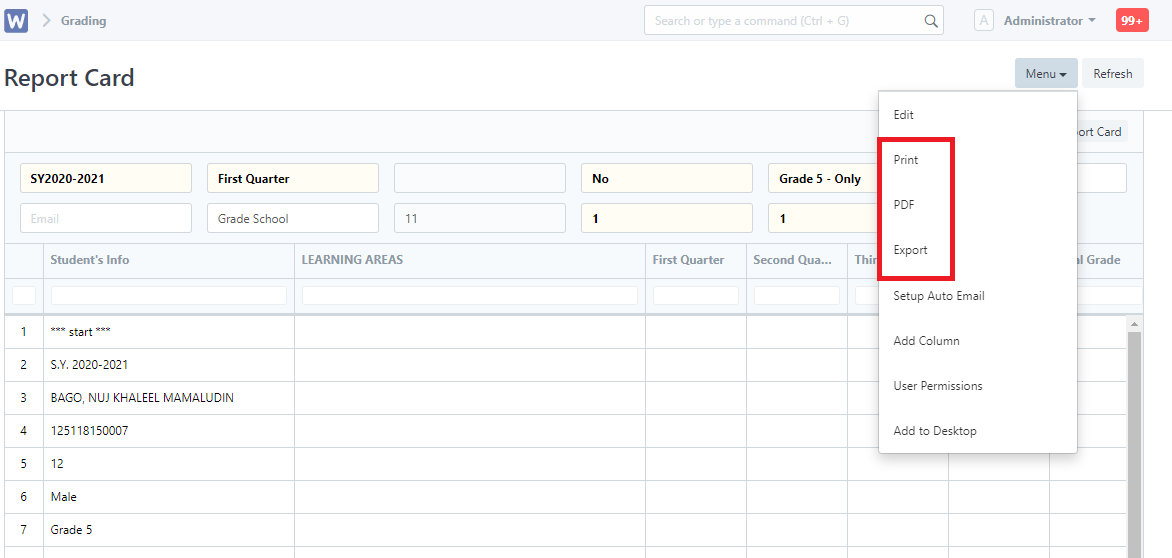Click the First Quarter column filter box

tap(696, 295)
